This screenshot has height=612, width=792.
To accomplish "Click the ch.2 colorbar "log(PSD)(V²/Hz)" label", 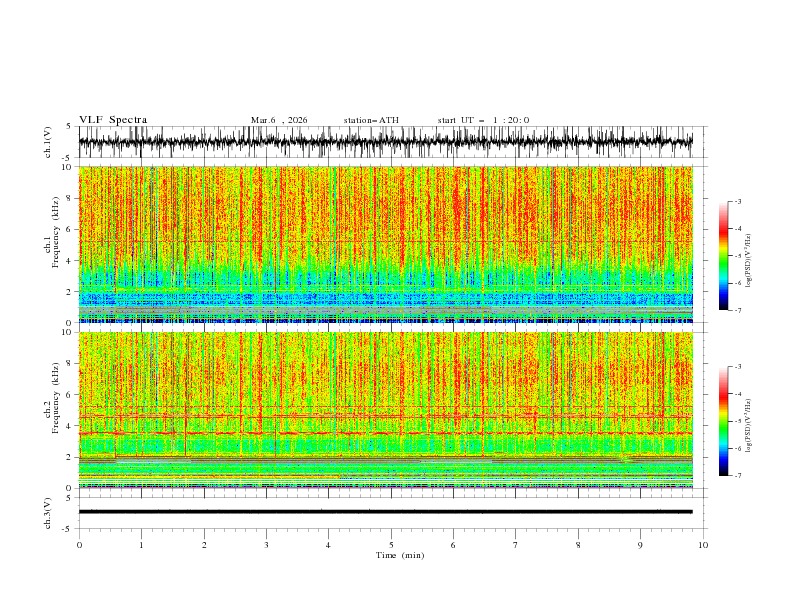I will coord(748,426).
